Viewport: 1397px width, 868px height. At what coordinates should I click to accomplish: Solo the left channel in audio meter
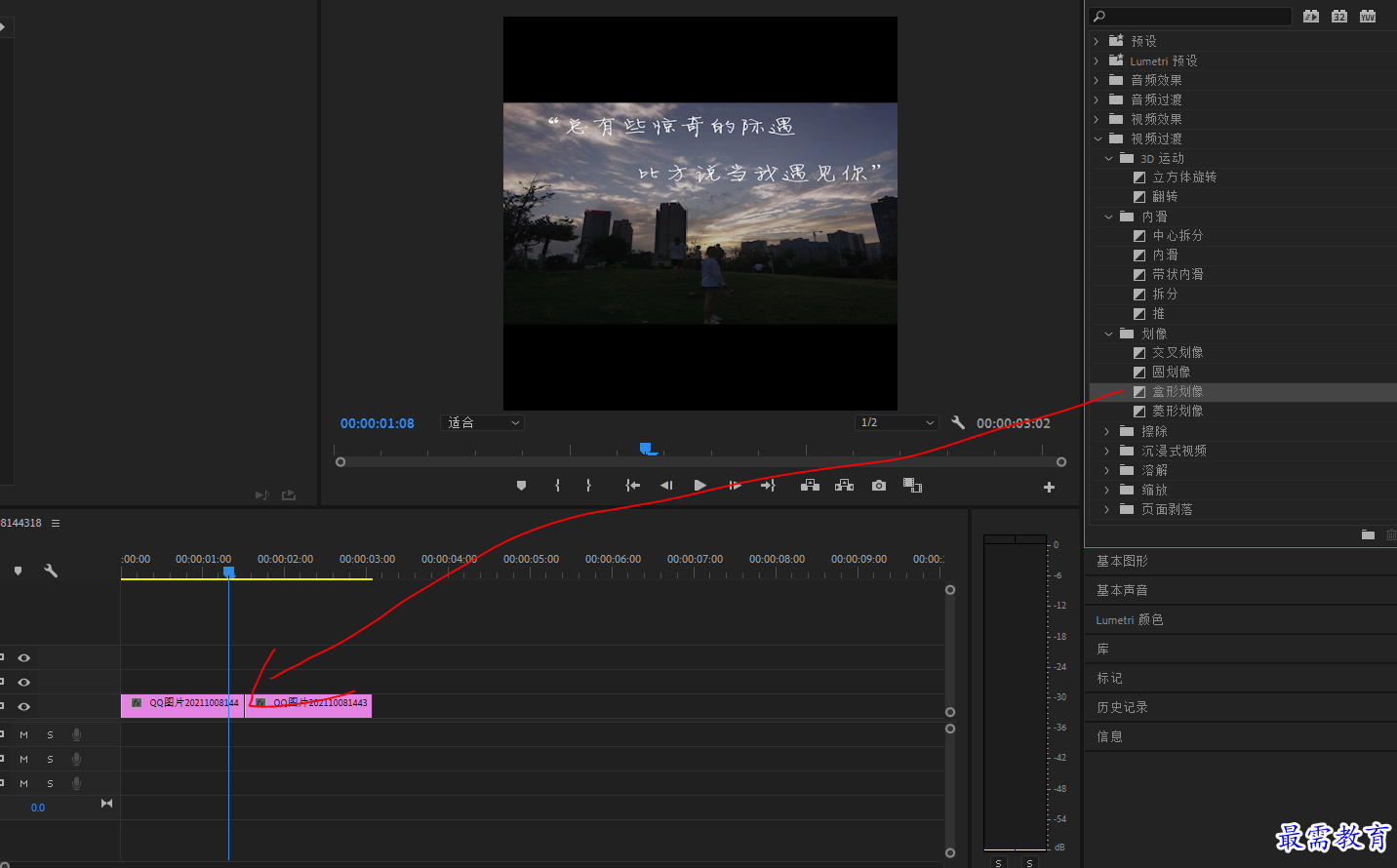pyautogui.click(x=998, y=863)
